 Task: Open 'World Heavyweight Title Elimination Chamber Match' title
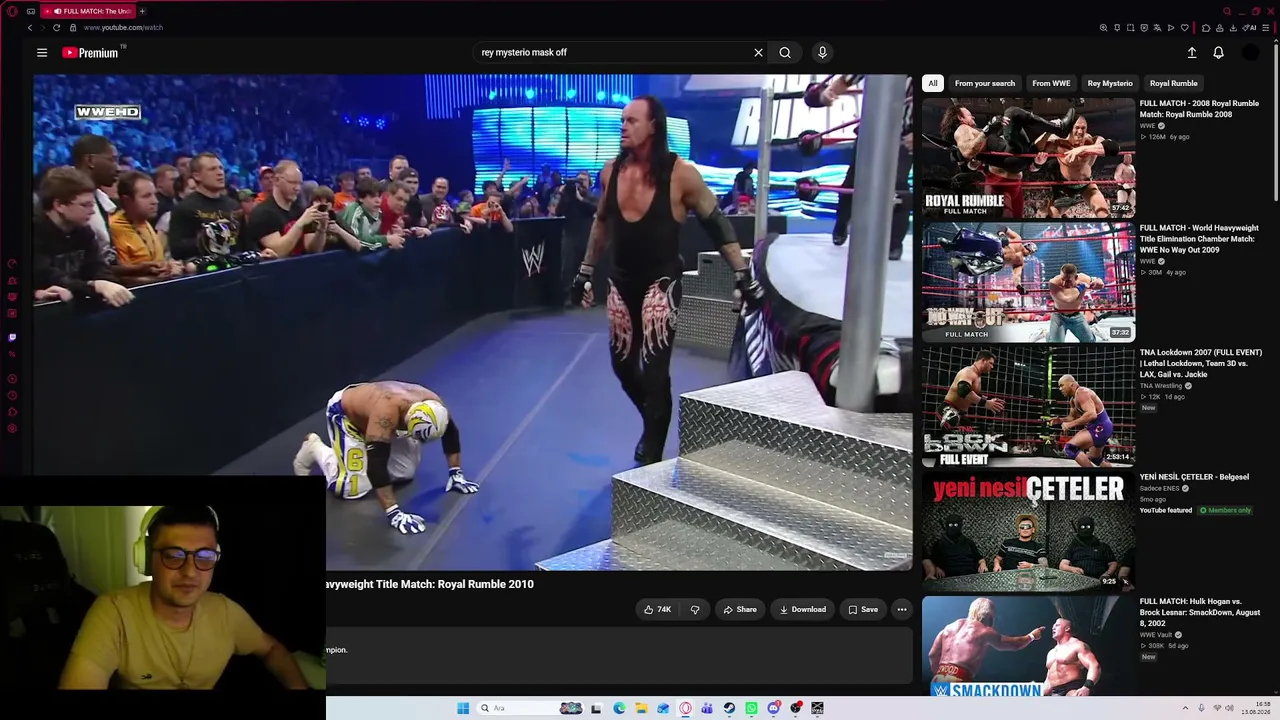(1199, 239)
